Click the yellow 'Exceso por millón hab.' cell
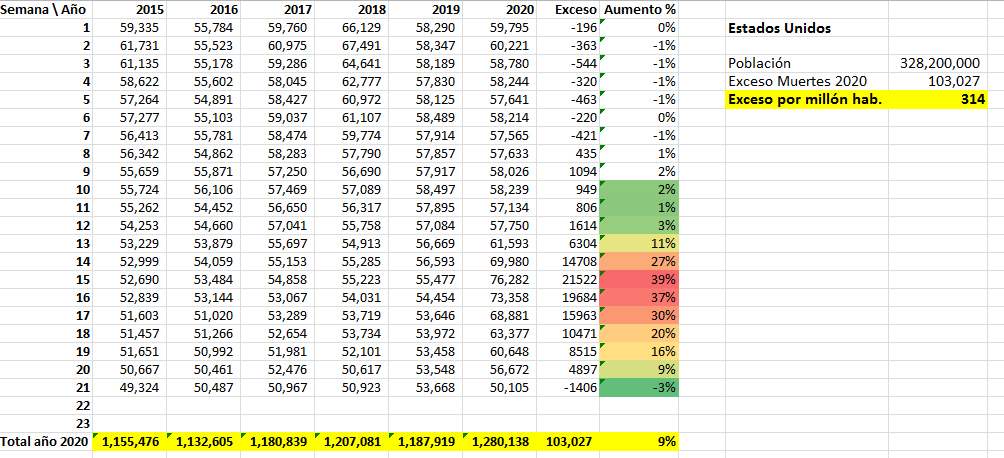 [x=807, y=99]
